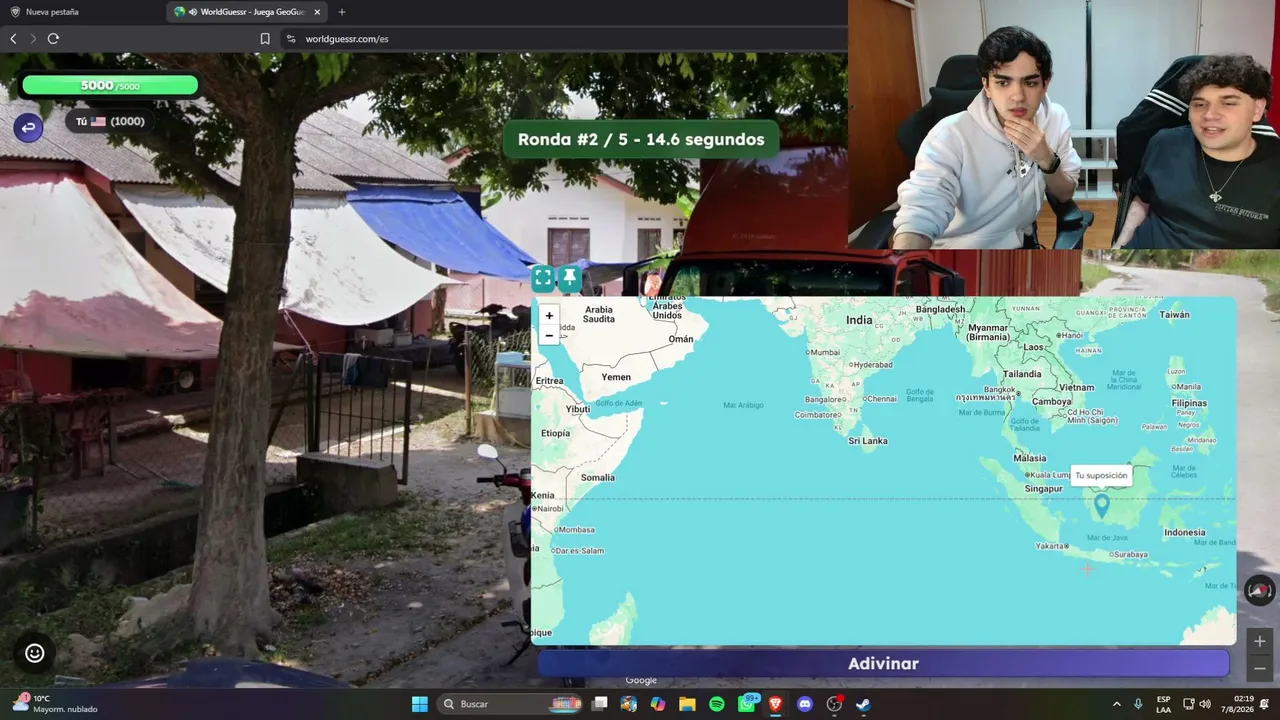Switch to the Nueva pestaña tab
The image size is (1280, 720).
coord(80,12)
